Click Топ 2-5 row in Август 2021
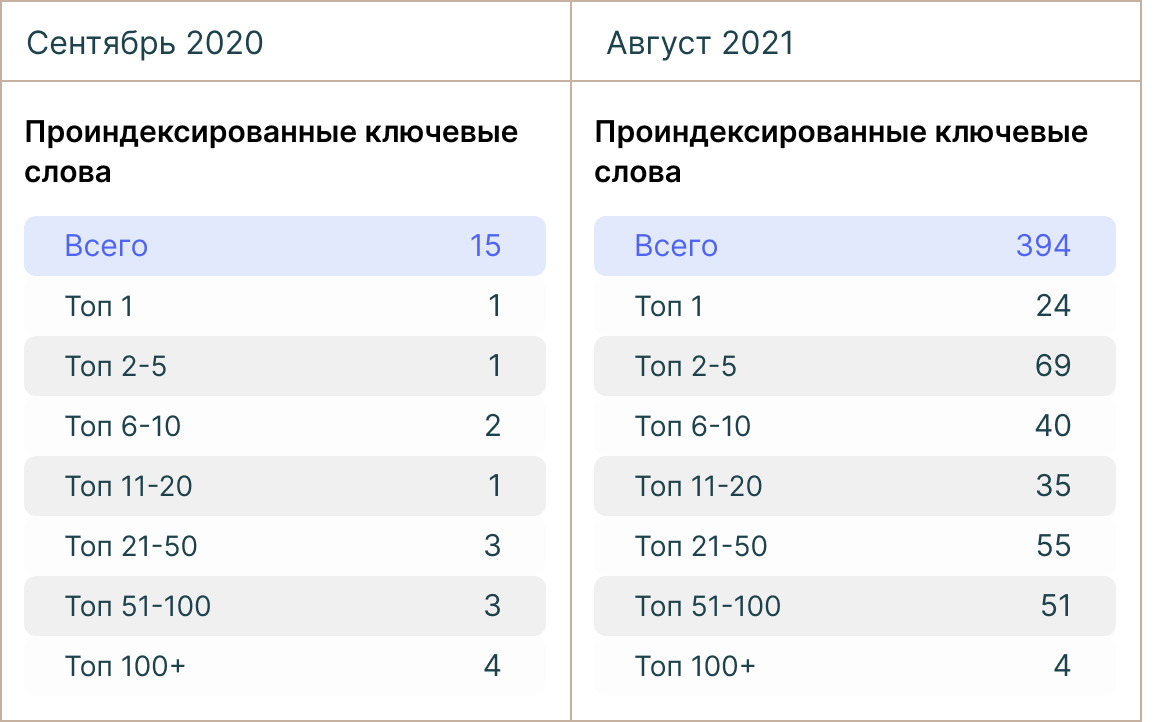This screenshot has width=1158, height=722. [854, 366]
